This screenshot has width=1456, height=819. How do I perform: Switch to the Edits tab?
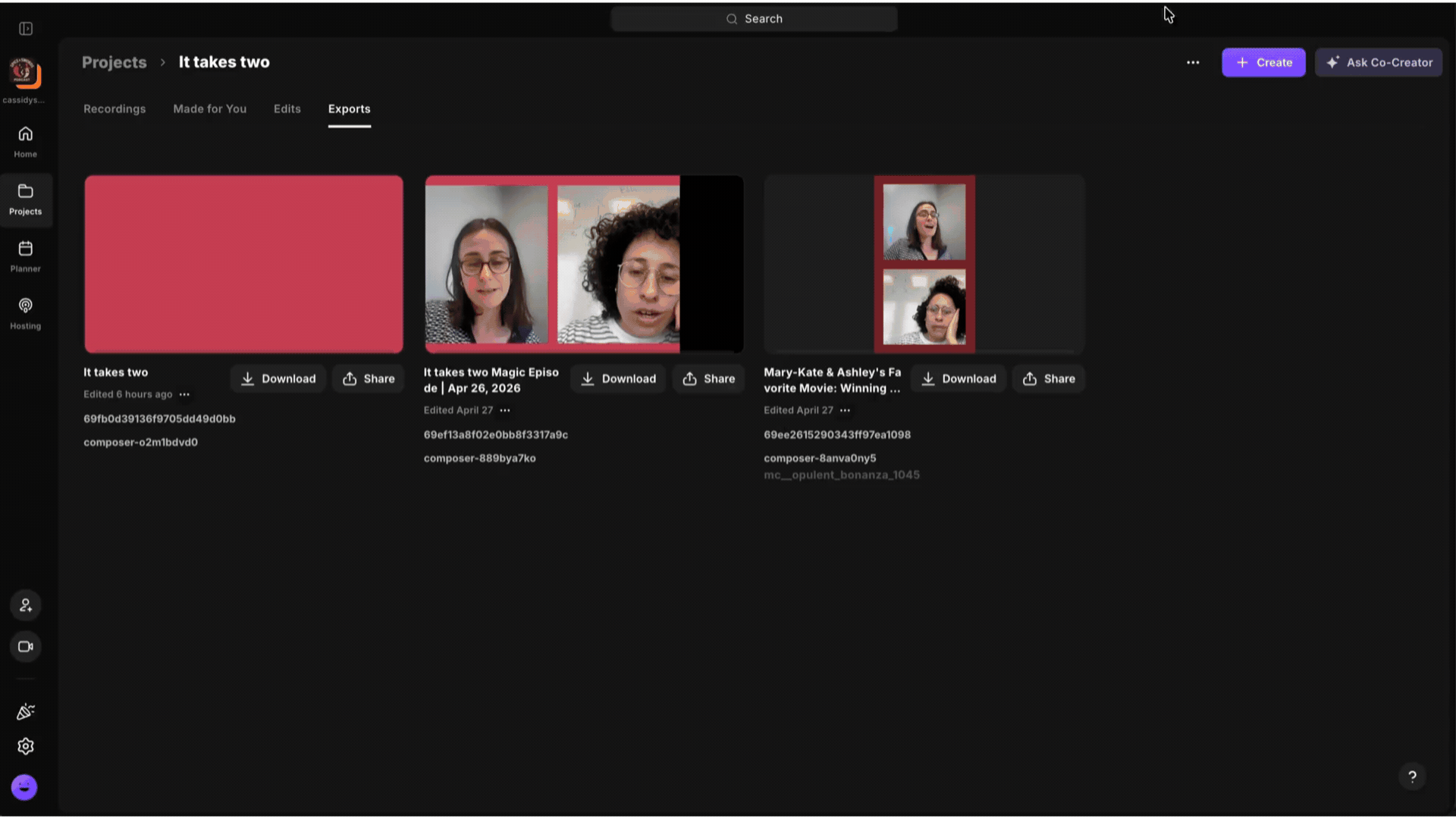[287, 109]
